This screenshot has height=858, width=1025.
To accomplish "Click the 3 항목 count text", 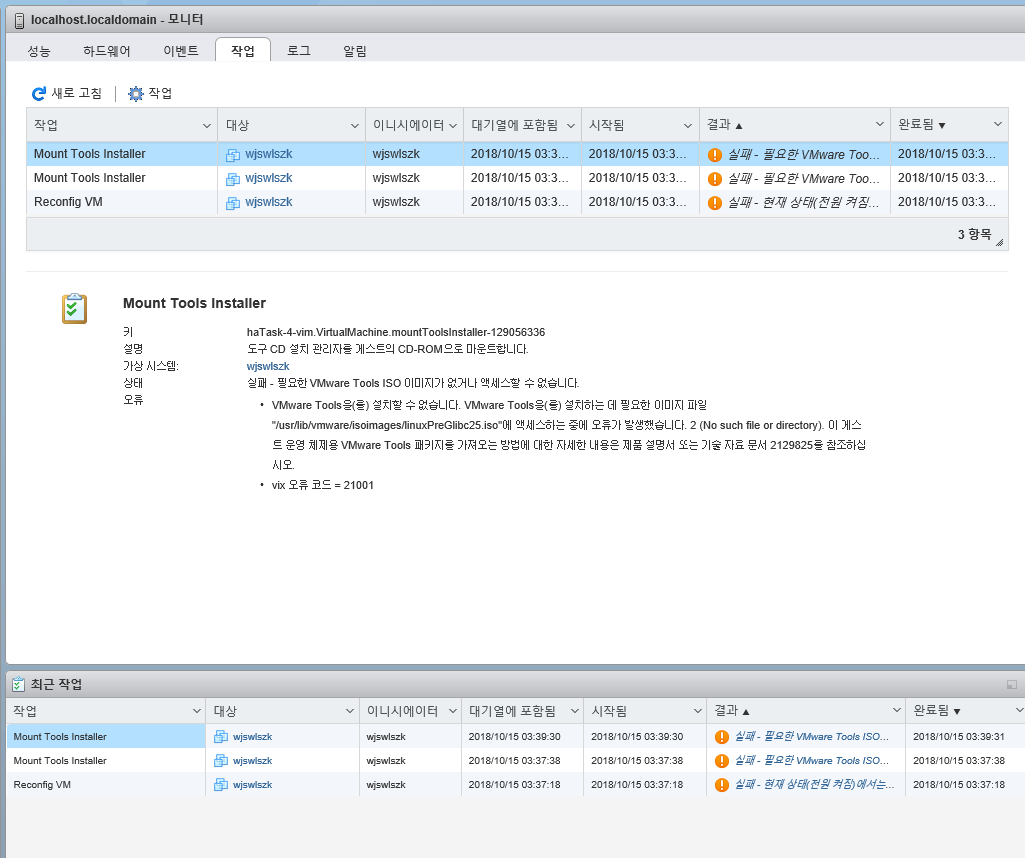I will click(x=974, y=235).
